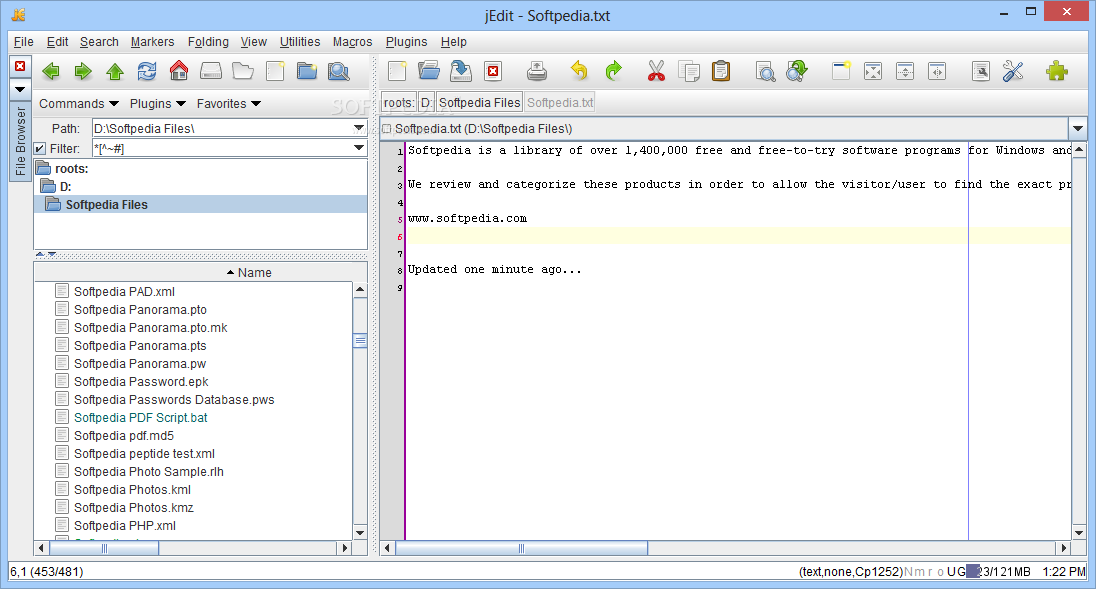
Task: Copy the selection from toolbar
Action: coord(688,71)
